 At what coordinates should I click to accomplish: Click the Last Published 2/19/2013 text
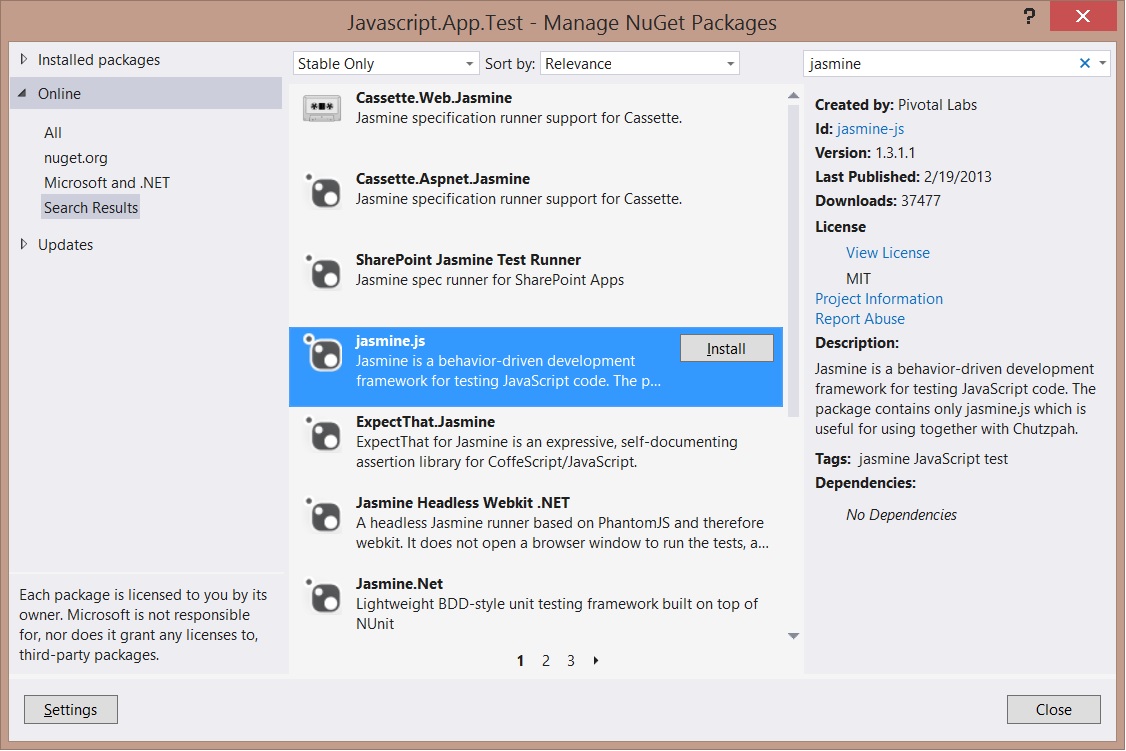tap(903, 177)
